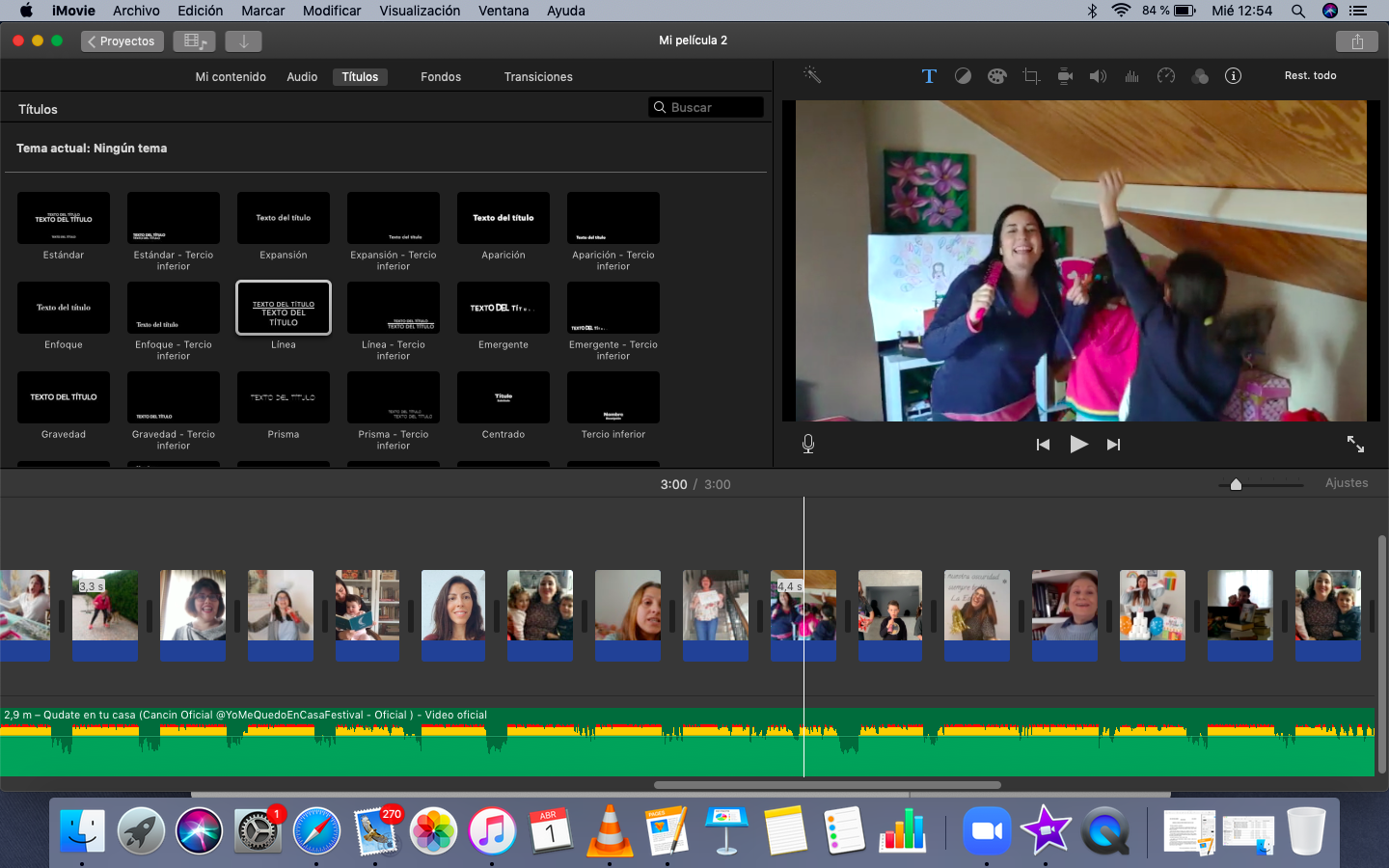Open the video stabilization camera icon
The width and height of the screenshot is (1389, 868).
pyautogui.click(x=1065, y=76)
